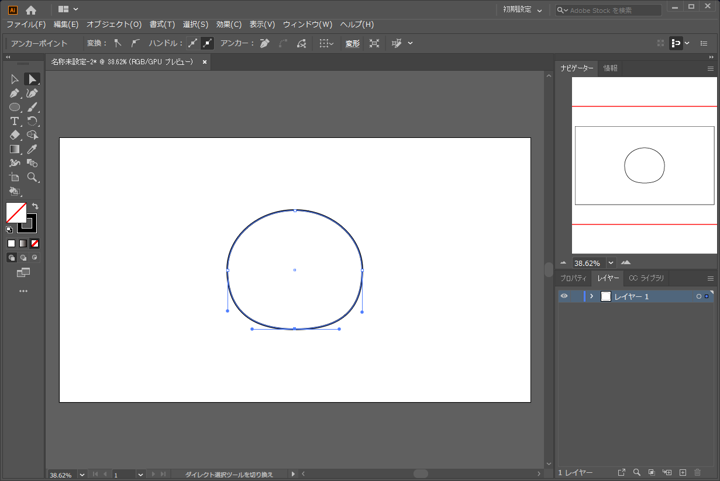Screen dimensions: 720x481
Task: Reset to default fill and stroke
Action: point(9,229)
